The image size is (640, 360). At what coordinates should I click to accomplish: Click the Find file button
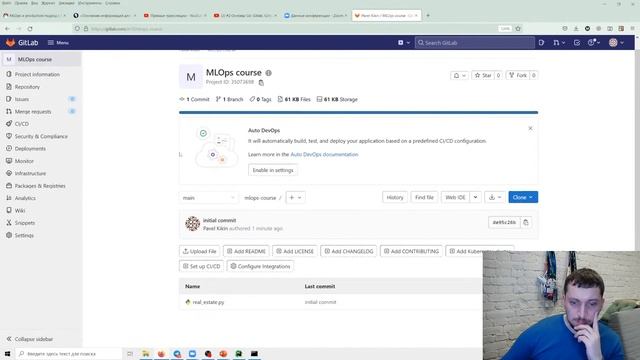click(x=424, y=197)
